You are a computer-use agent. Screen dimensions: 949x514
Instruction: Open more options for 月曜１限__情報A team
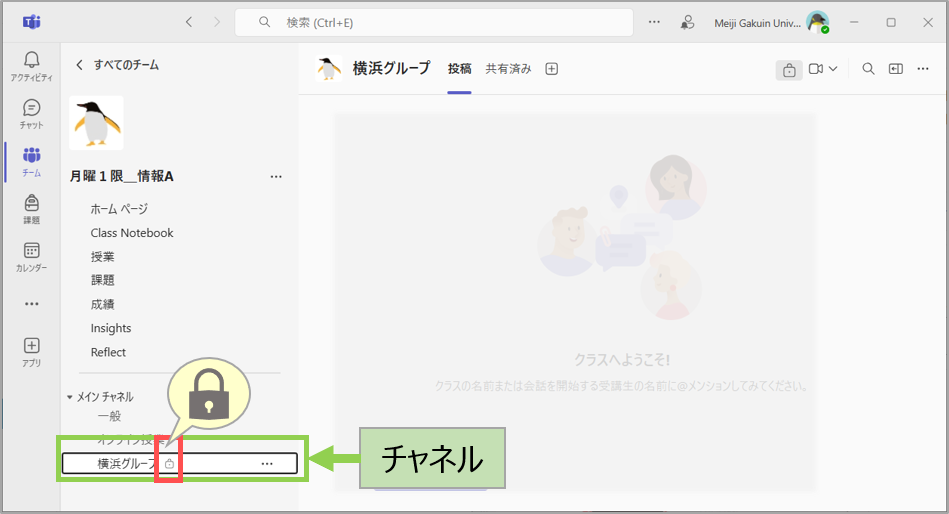point(276,177)
